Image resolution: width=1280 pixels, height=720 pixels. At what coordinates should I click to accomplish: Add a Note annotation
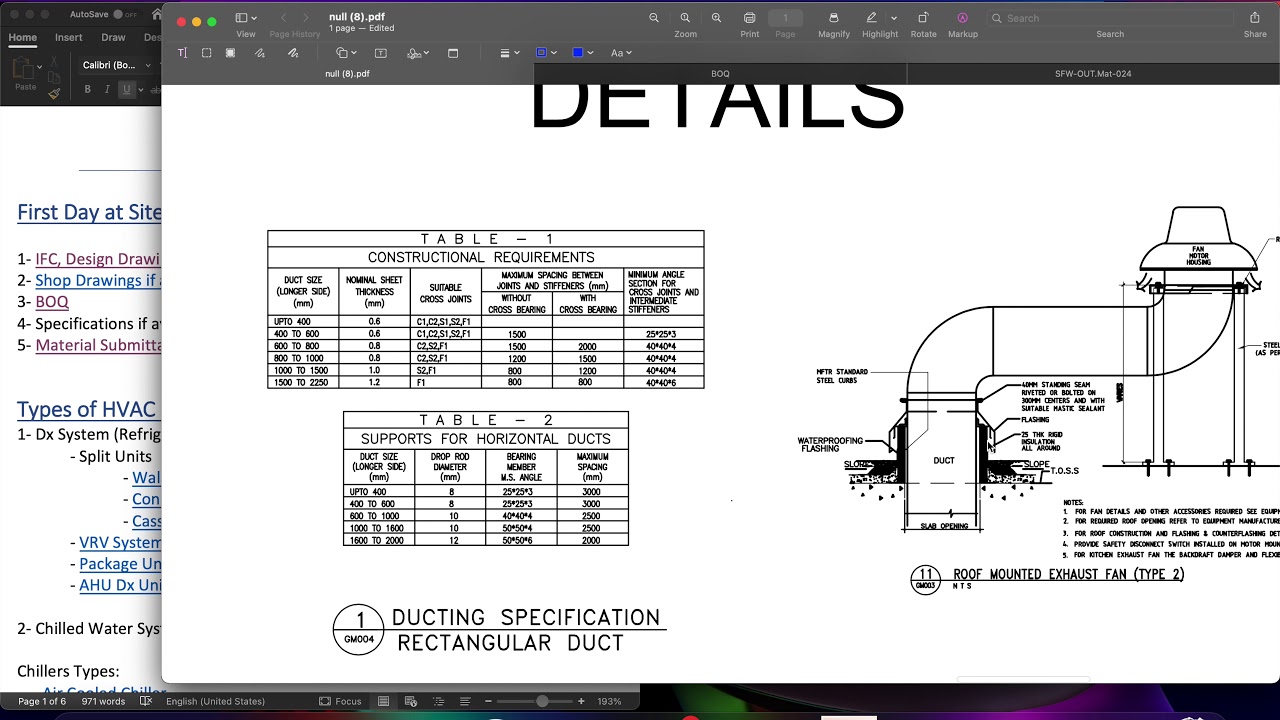[x=453, y=53]
